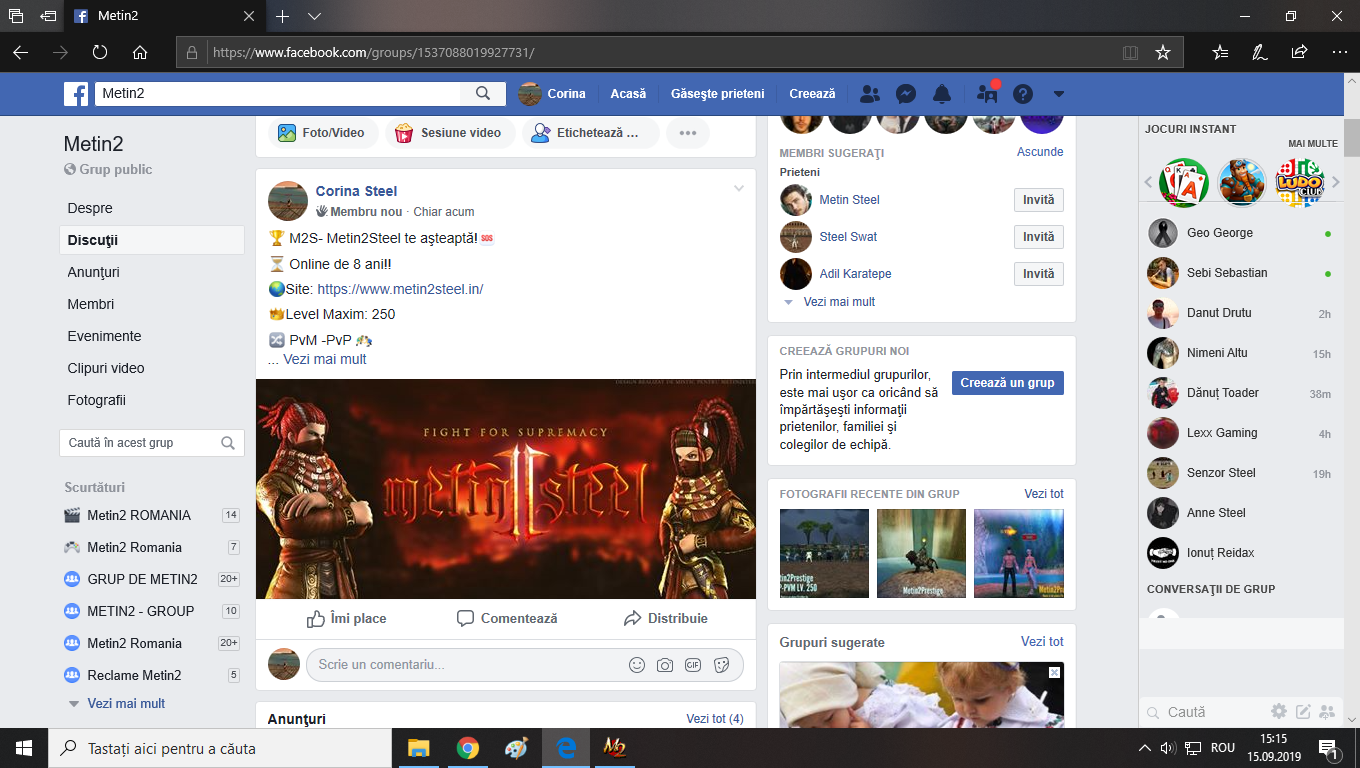Viewport: 1360px width, 768px height.
Task: Insert a GIF in the comment
Action: (x=693, y=665)
